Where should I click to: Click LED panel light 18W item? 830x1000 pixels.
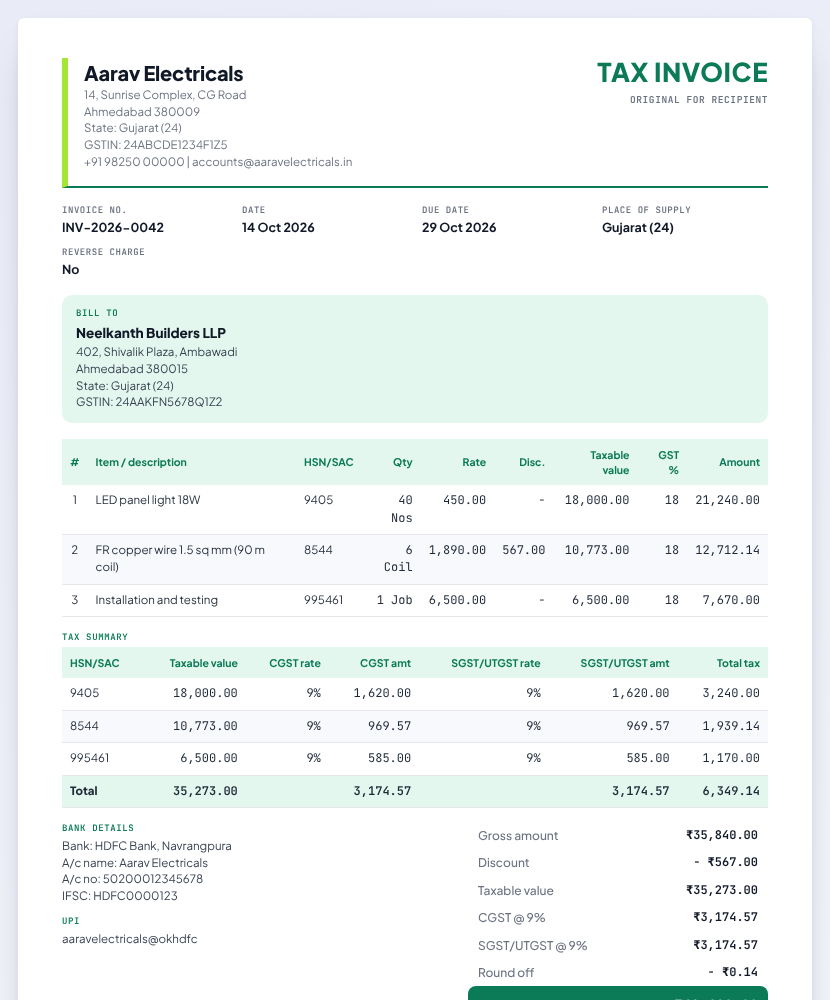(x=148, y=500)
